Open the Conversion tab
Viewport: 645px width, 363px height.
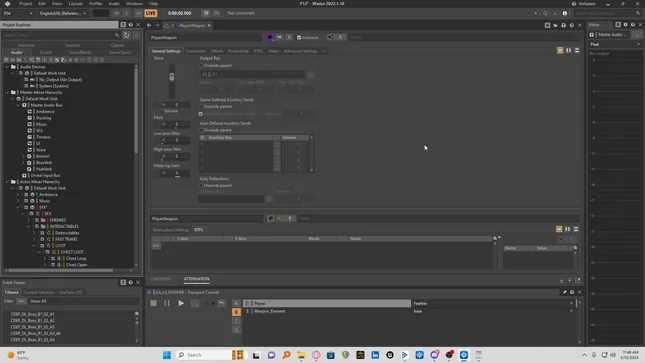195,51
